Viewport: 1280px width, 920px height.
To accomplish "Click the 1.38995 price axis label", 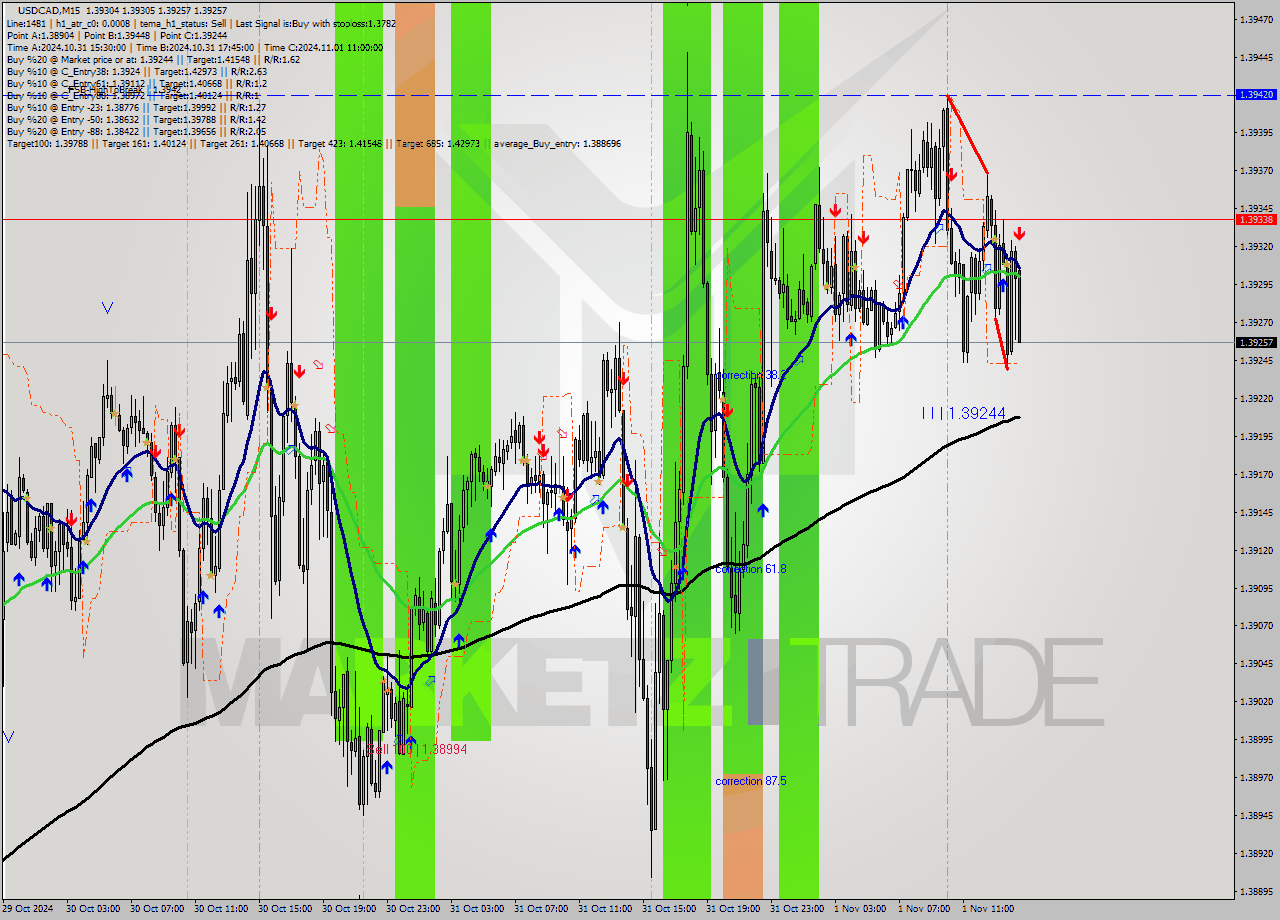I will tap(1256, 739).
